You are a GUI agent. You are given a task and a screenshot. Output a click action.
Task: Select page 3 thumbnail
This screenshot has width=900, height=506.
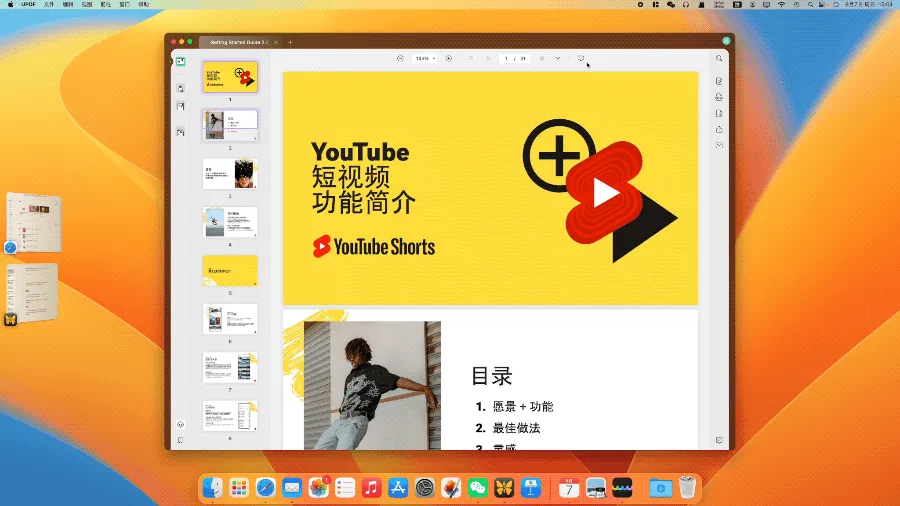click(230, 173)
